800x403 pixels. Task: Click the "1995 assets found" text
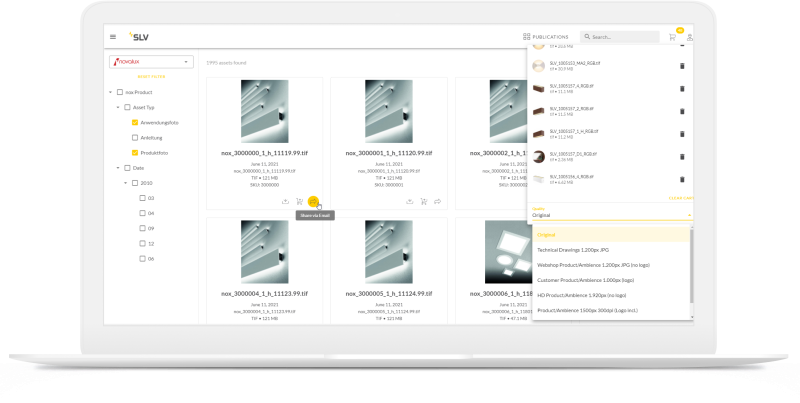(226, 63)
